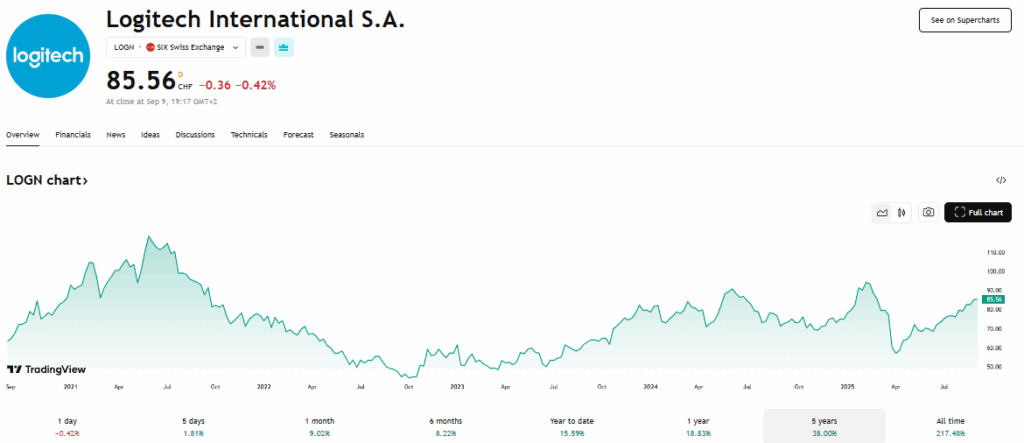This screenshot has height=443, width=1024.
Task: Select the 5 years range
Action: [824, 427]
